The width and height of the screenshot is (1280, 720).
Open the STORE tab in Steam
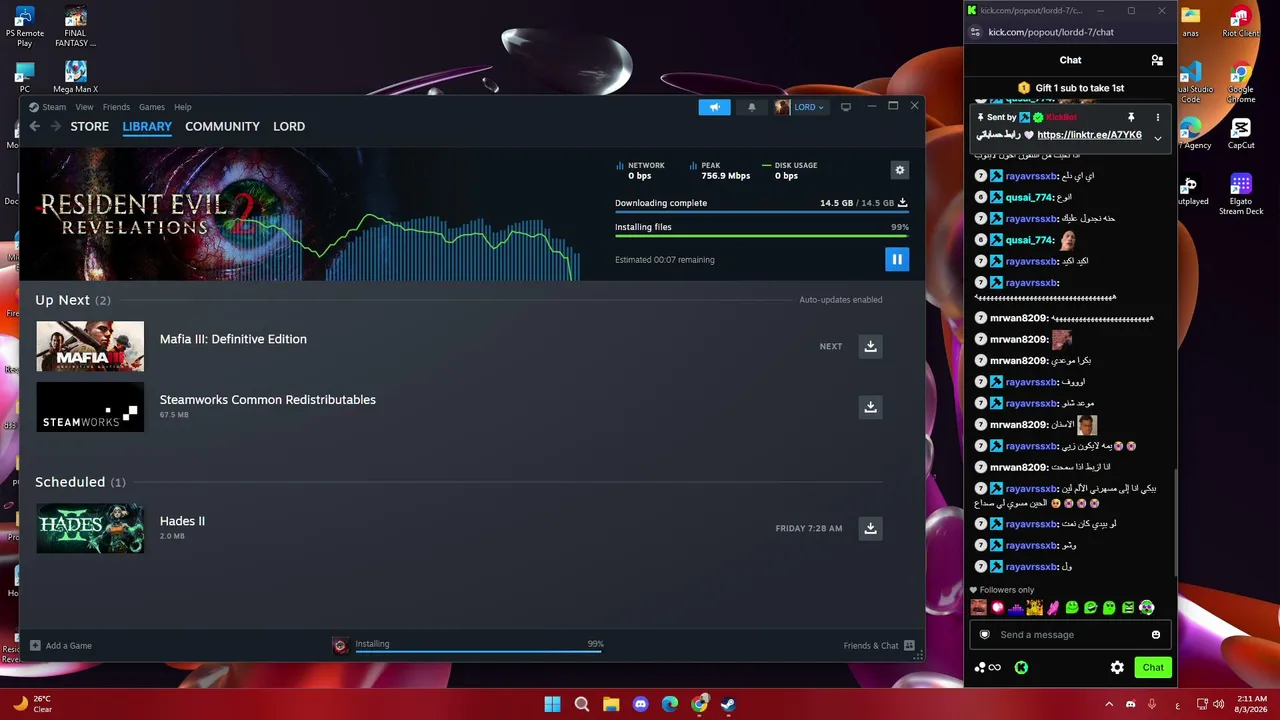89,126
